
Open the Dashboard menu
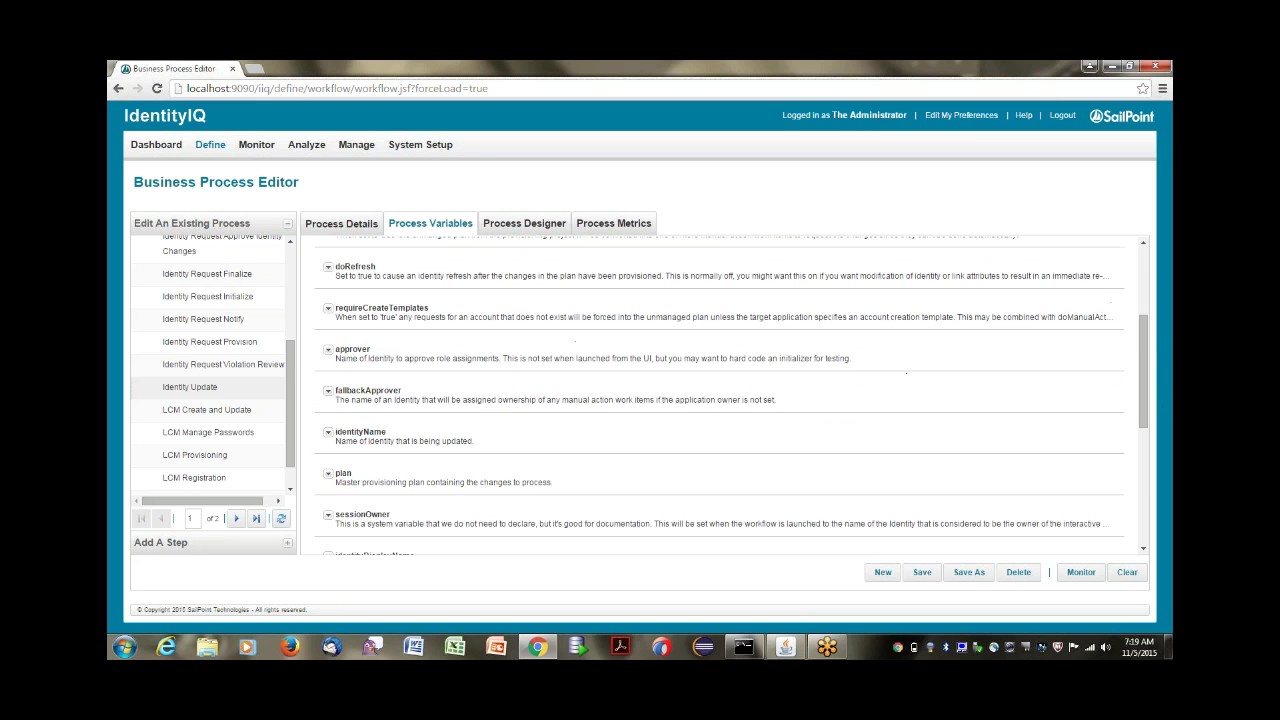(156, 145)
